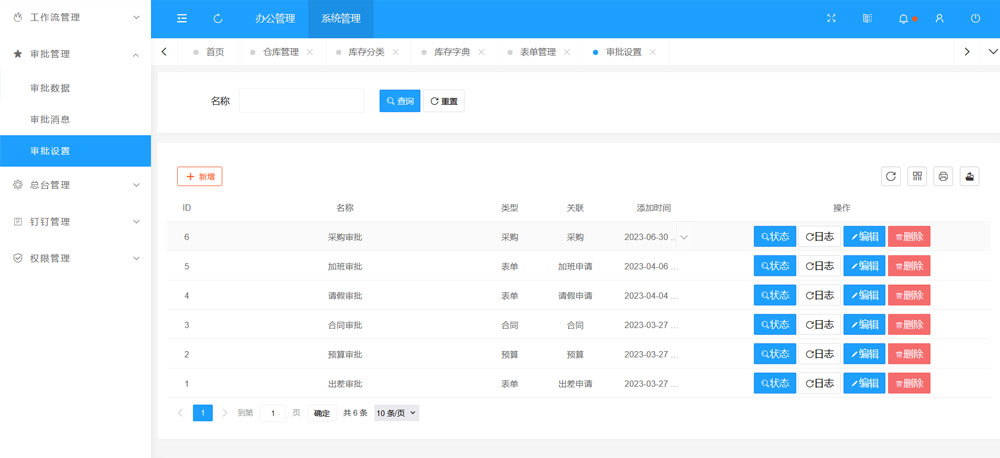Close the 表单管理 tab
The image size is (1000, 458).
pos(566,52)
